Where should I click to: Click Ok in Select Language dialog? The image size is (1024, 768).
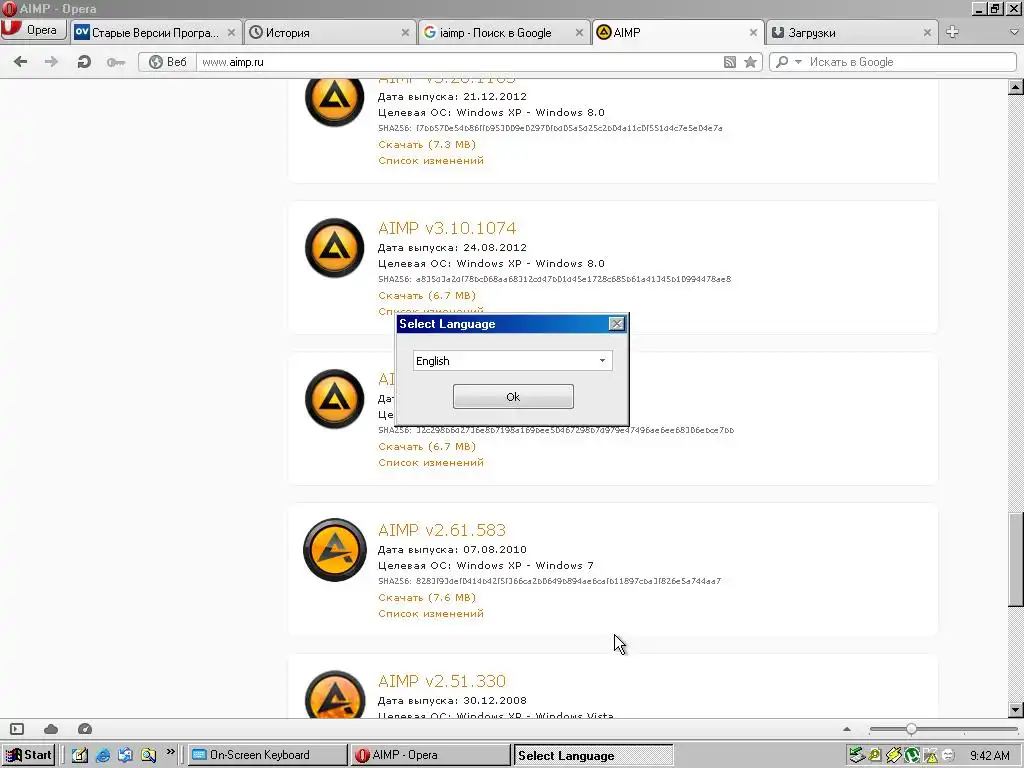click(513, 396)
